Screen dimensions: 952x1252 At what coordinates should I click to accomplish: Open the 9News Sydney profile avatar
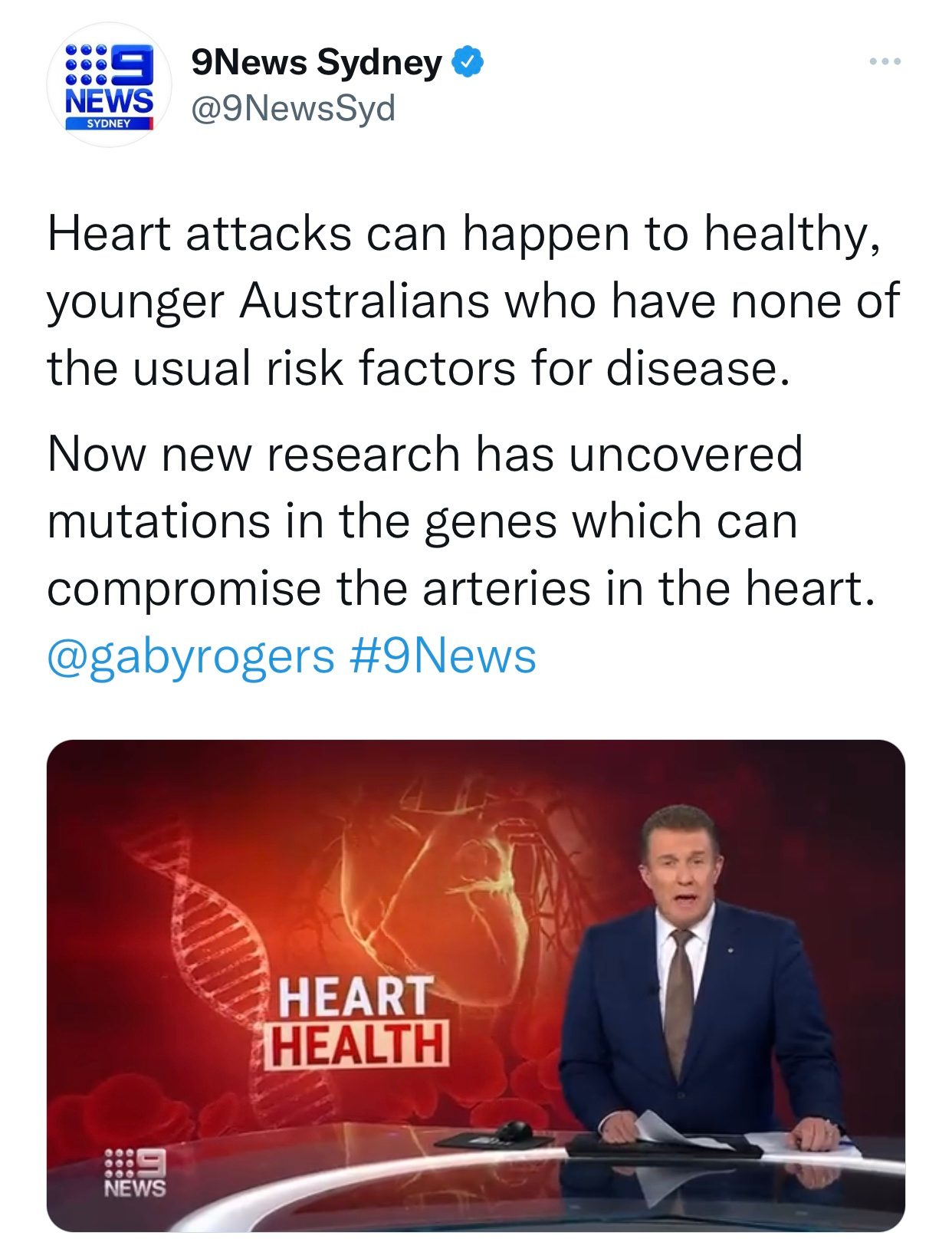(x=108, y=85)
